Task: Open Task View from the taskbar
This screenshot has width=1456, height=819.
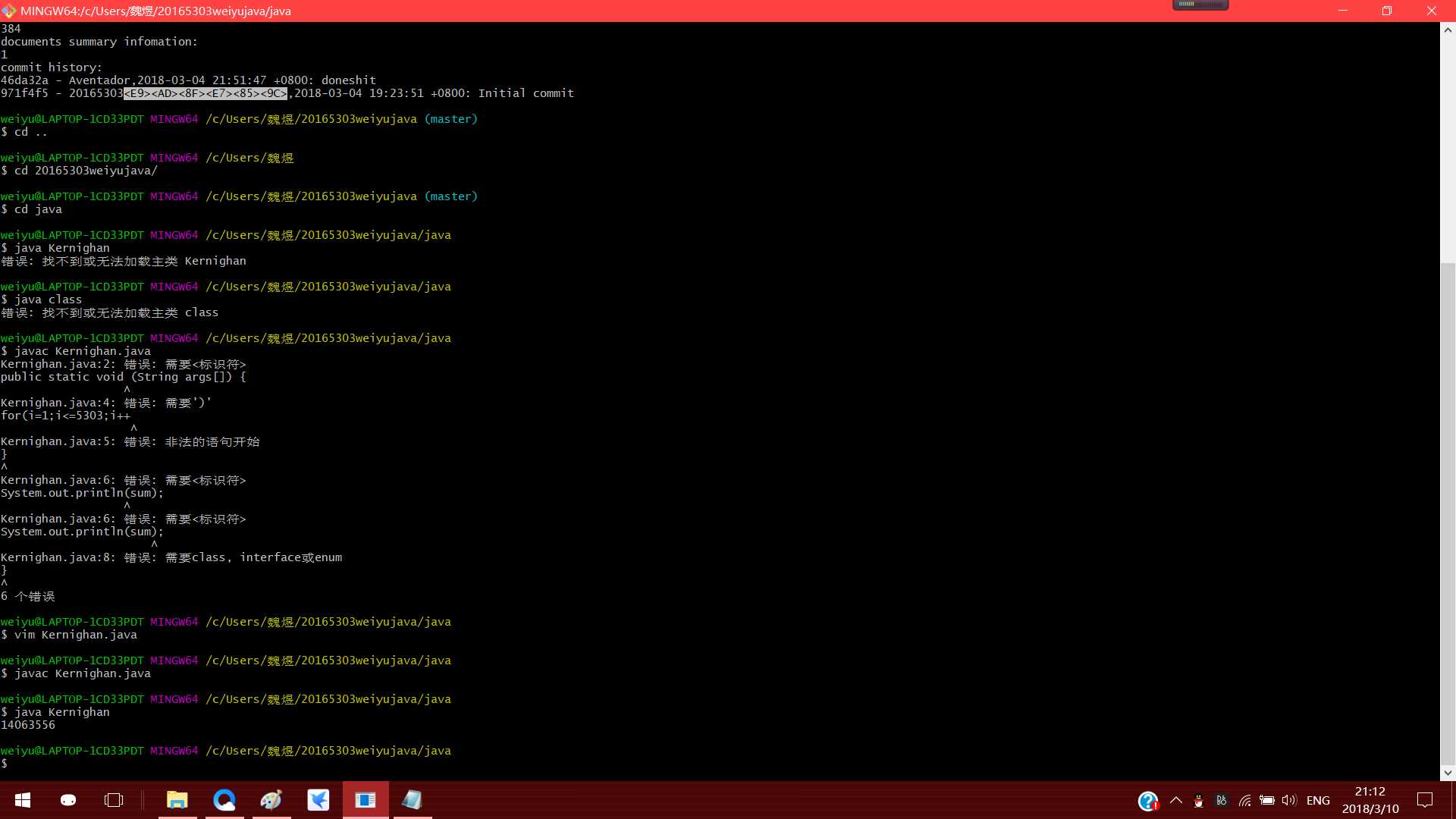Action: pyautogui.click(x=114, y=800)
